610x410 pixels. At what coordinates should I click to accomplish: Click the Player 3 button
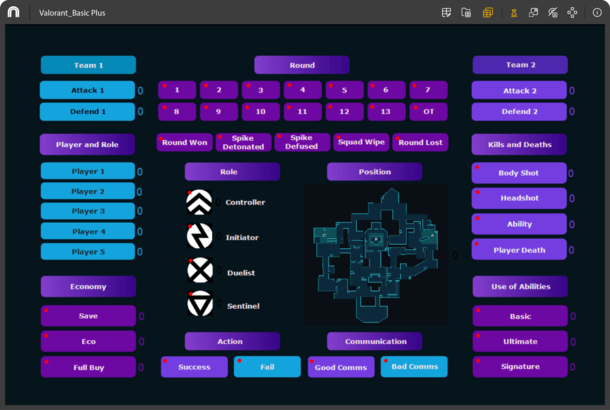[x=88, y=211]
